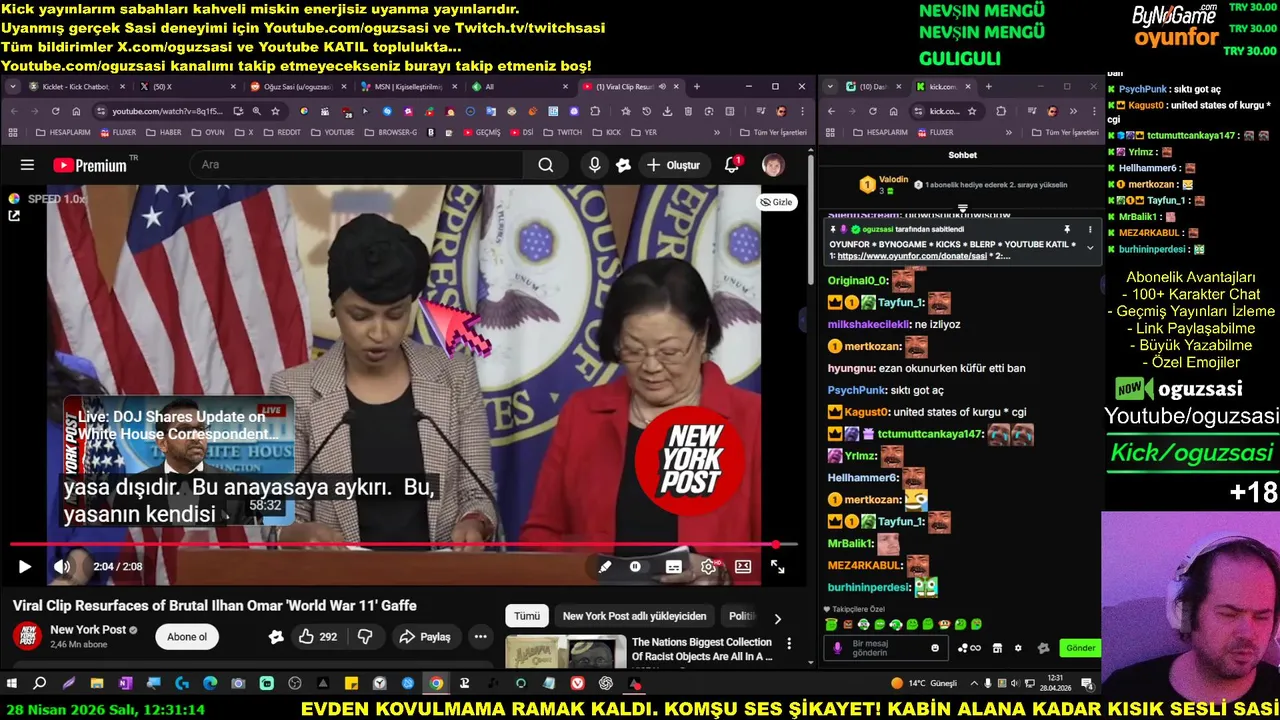Click the round New York Post watermark
Screen dimensions: 1280x720
(x=690, y=460)
